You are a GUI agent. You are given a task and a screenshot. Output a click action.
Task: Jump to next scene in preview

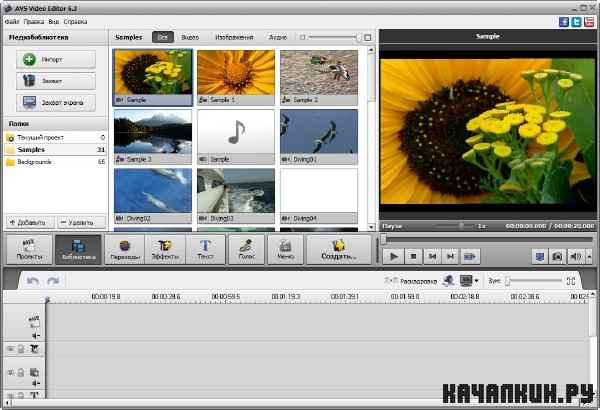tap(470, 256)
